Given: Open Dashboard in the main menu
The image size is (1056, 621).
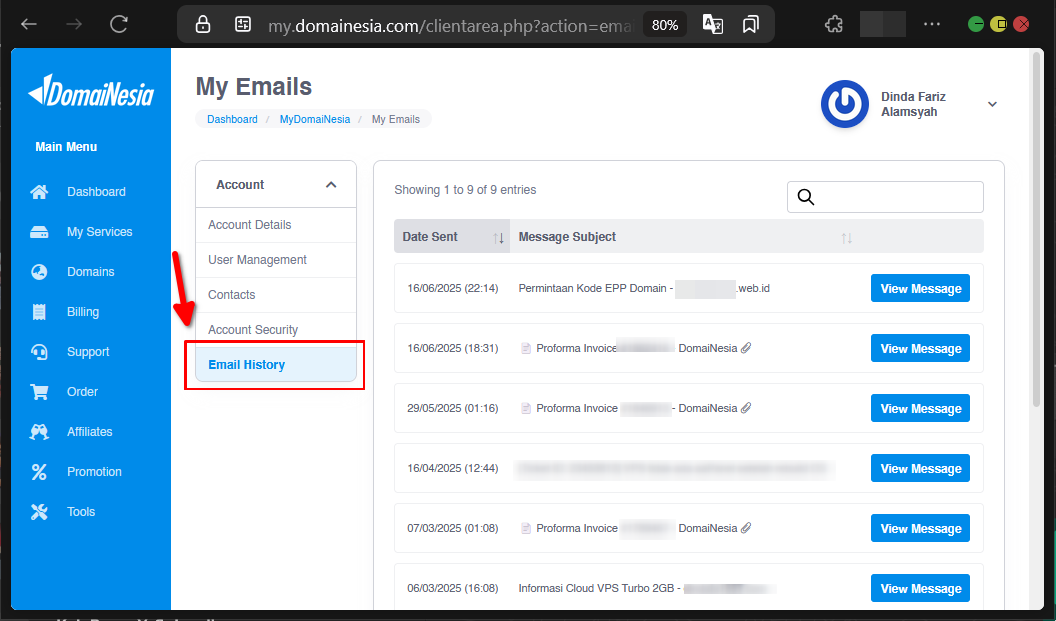Looking at the screenshot, I should [96, 192].
